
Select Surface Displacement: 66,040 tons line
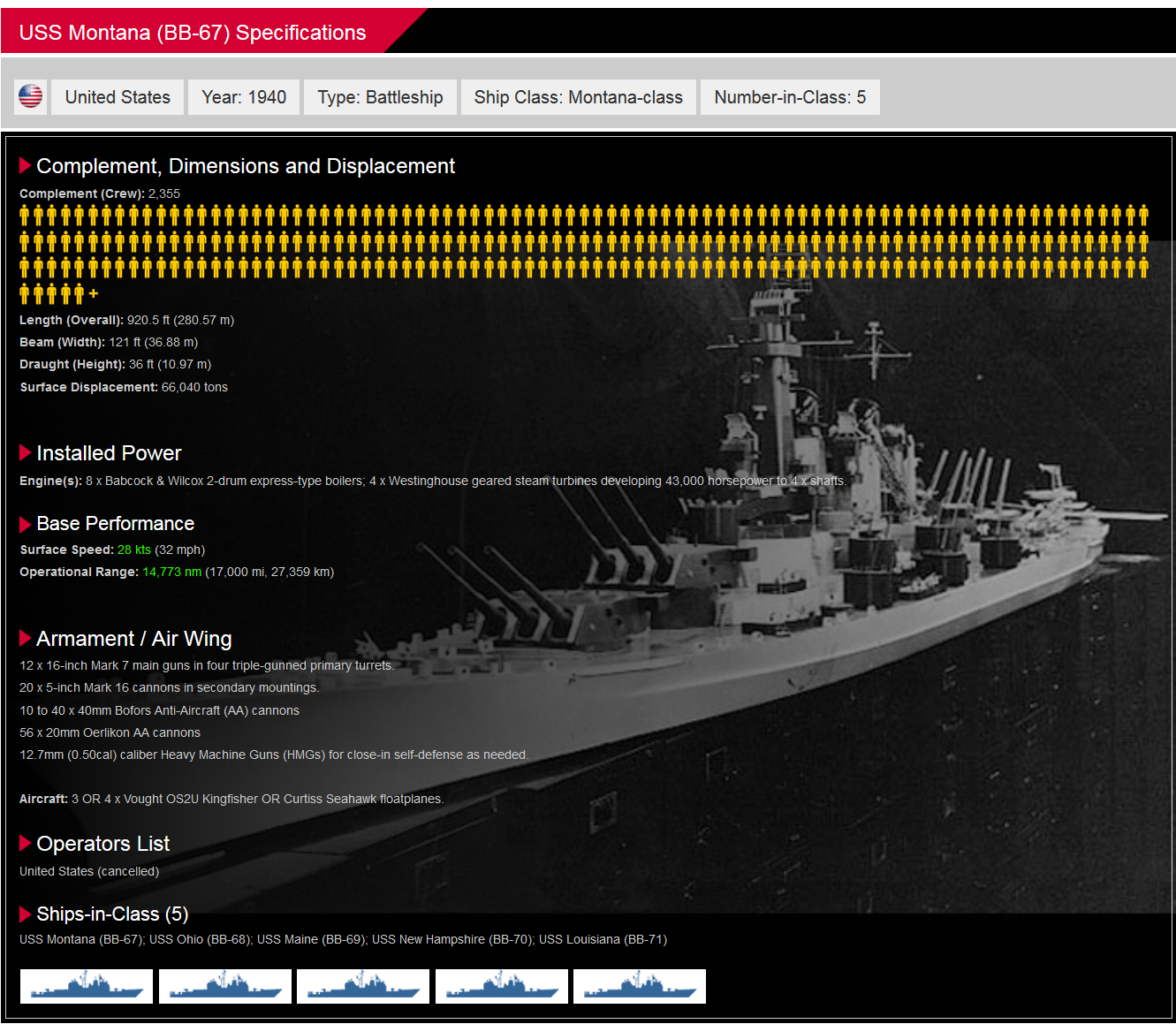[x=124, y=387]
